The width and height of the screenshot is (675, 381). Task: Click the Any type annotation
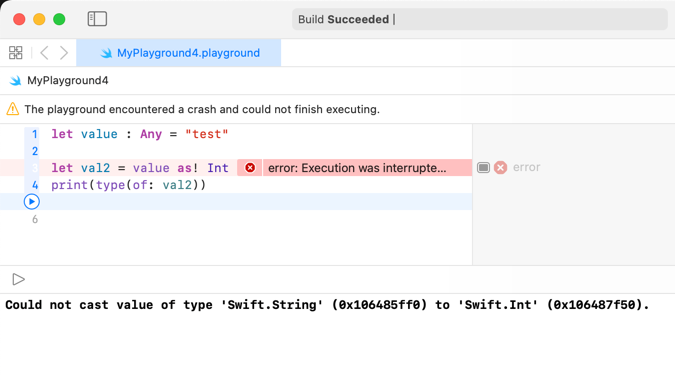[x=151, y=134]
